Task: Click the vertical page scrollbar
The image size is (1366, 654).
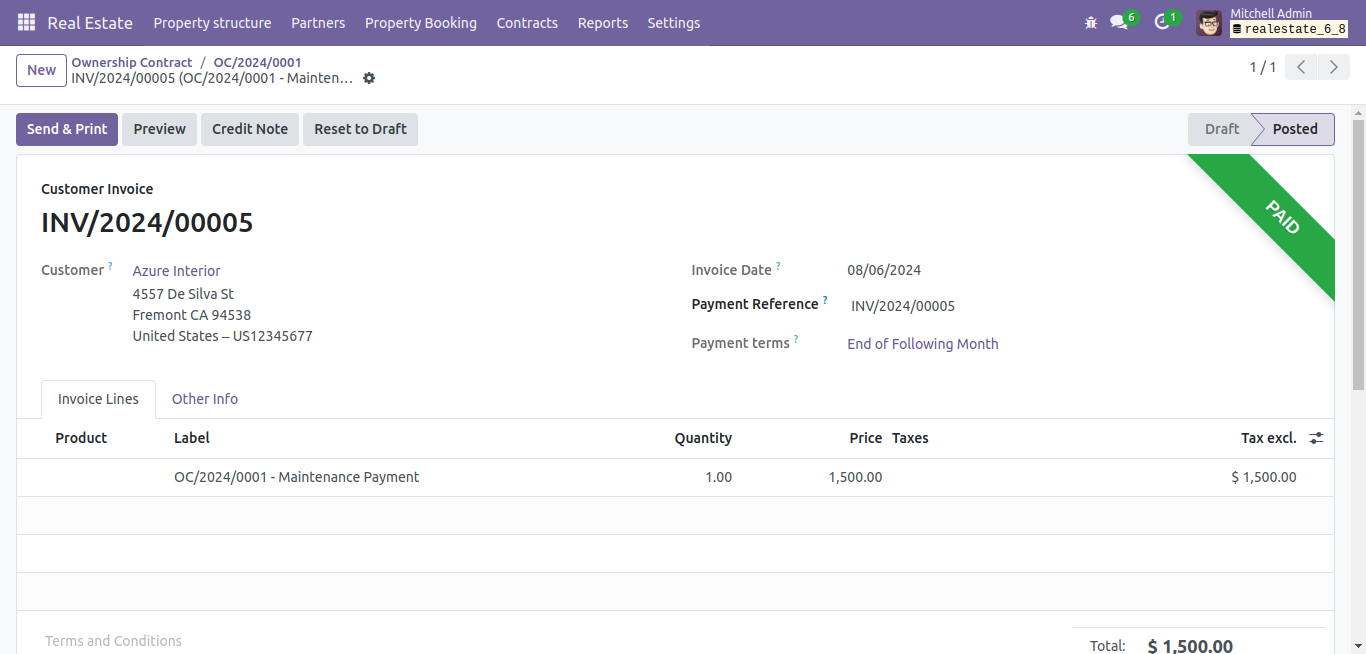Action: (1358, 255)
